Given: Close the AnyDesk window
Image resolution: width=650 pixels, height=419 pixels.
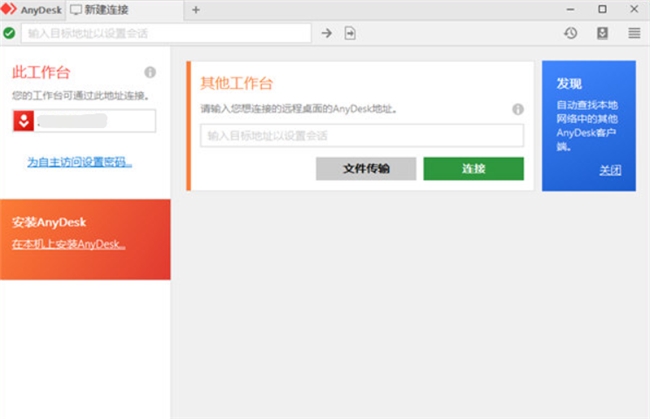Looking at the screenshot, I should [634, 9].
